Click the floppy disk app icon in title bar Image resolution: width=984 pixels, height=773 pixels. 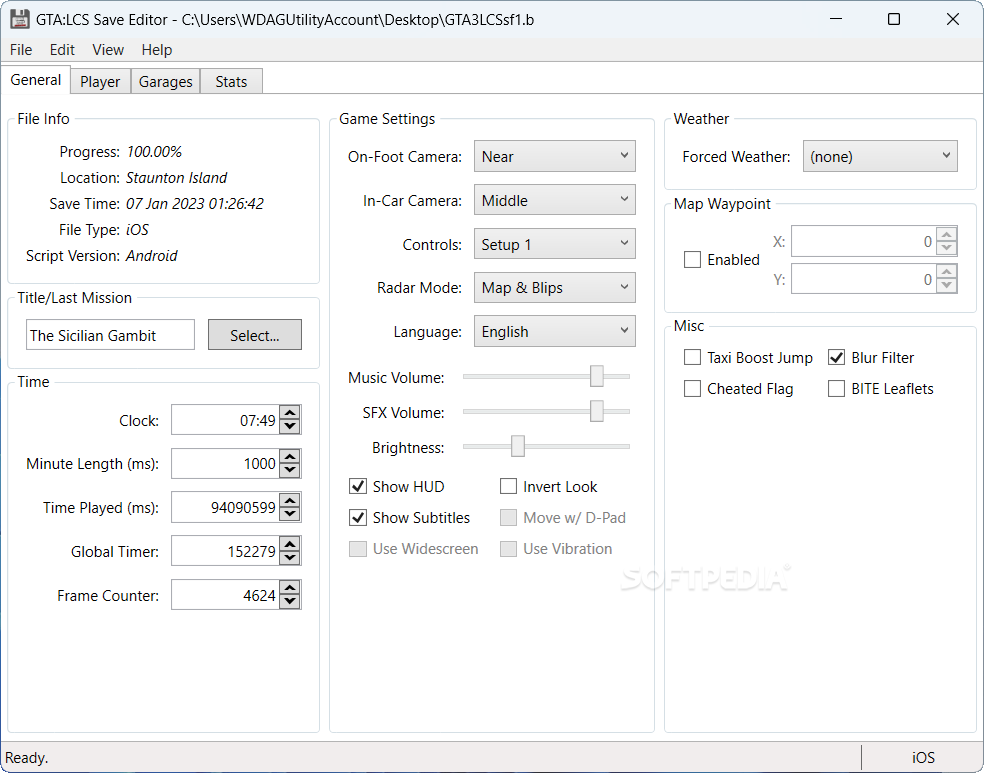click(x=19, y=19)
